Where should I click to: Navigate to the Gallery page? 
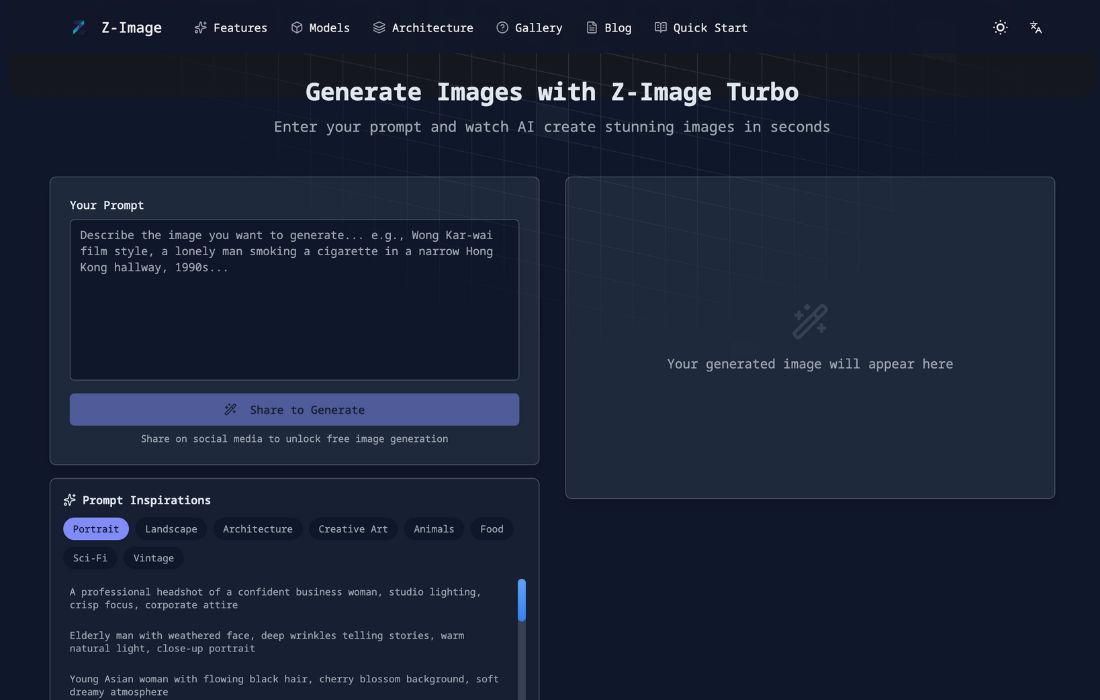click(x=529, y=28)
